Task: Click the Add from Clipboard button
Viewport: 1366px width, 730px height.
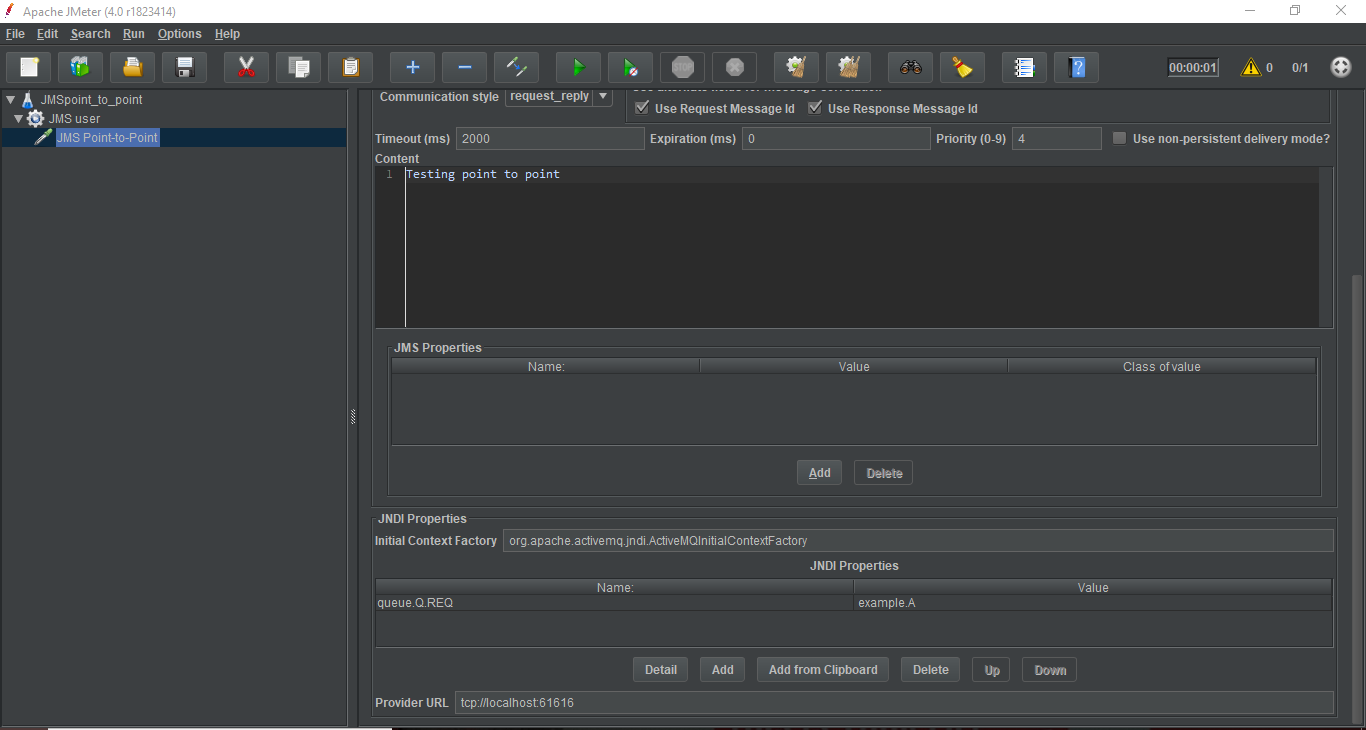Action: click(x=823, y=670)
